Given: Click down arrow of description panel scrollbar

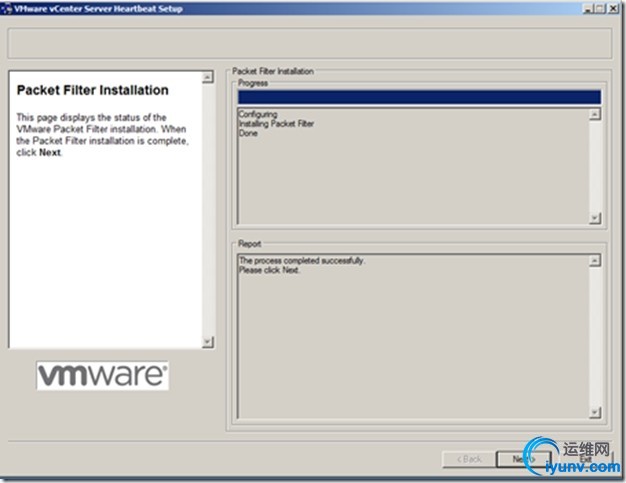Looking at the screenshot, I should coord(208,342).
